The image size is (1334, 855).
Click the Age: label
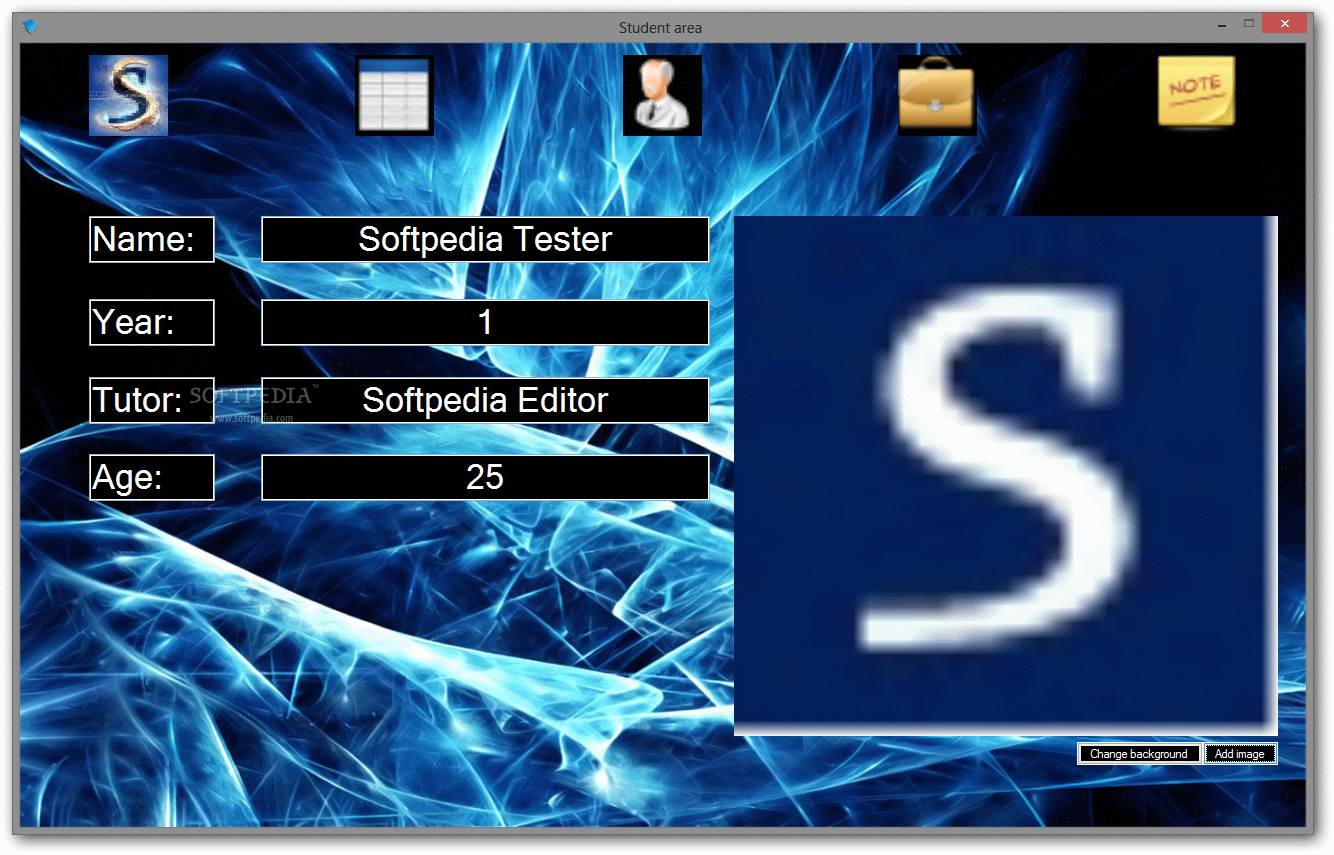[152, 477]
